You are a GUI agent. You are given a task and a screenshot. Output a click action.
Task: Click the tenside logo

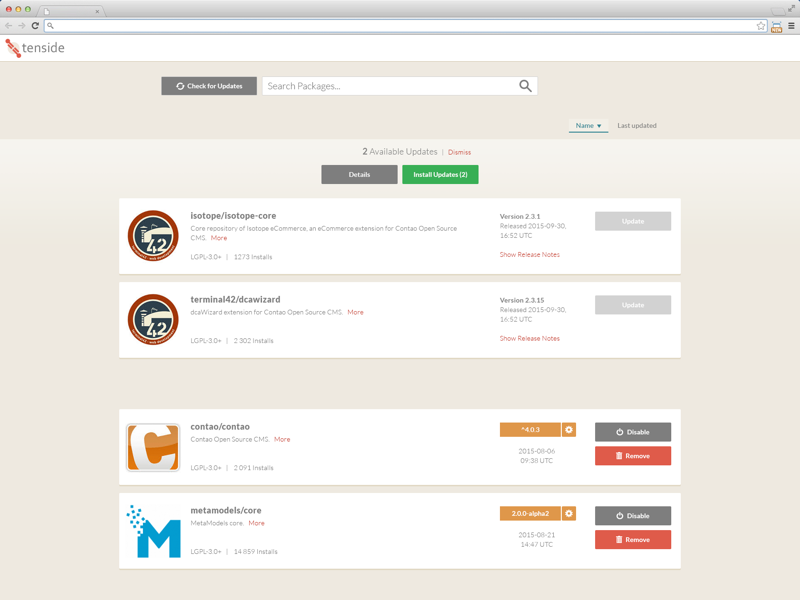click(35, 48)
